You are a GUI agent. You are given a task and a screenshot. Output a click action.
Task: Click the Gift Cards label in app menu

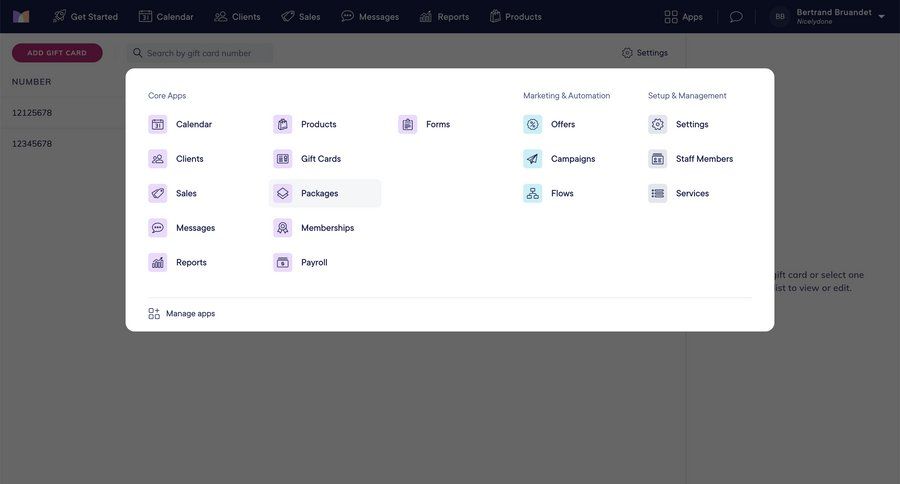pyautogui.click(x=321, y=159)
